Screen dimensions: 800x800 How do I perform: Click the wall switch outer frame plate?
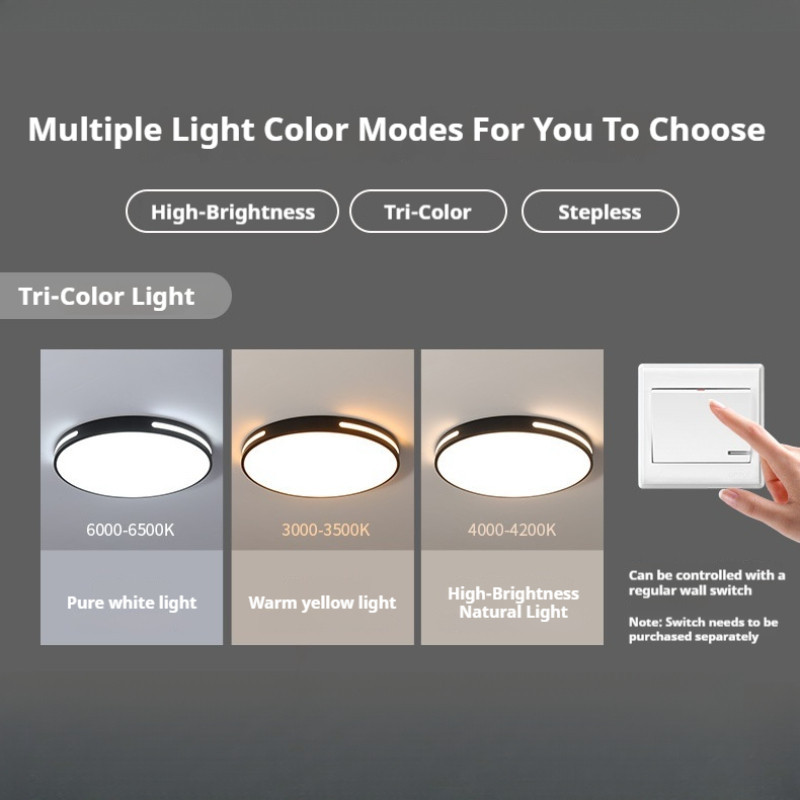[701, 426]
